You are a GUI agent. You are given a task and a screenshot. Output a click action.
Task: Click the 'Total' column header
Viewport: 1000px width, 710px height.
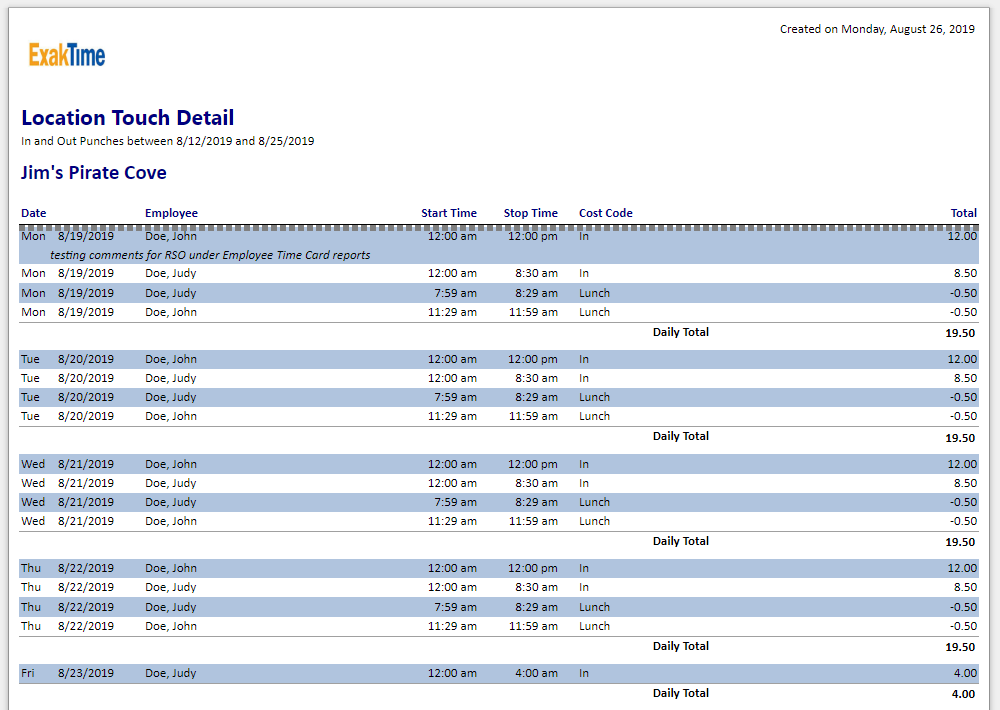964,213
